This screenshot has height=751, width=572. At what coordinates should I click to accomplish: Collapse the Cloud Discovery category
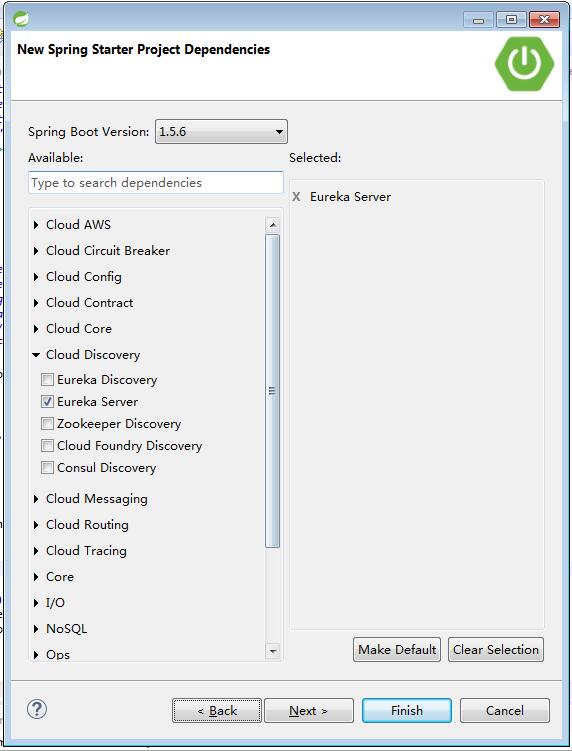tap(36, 355)
